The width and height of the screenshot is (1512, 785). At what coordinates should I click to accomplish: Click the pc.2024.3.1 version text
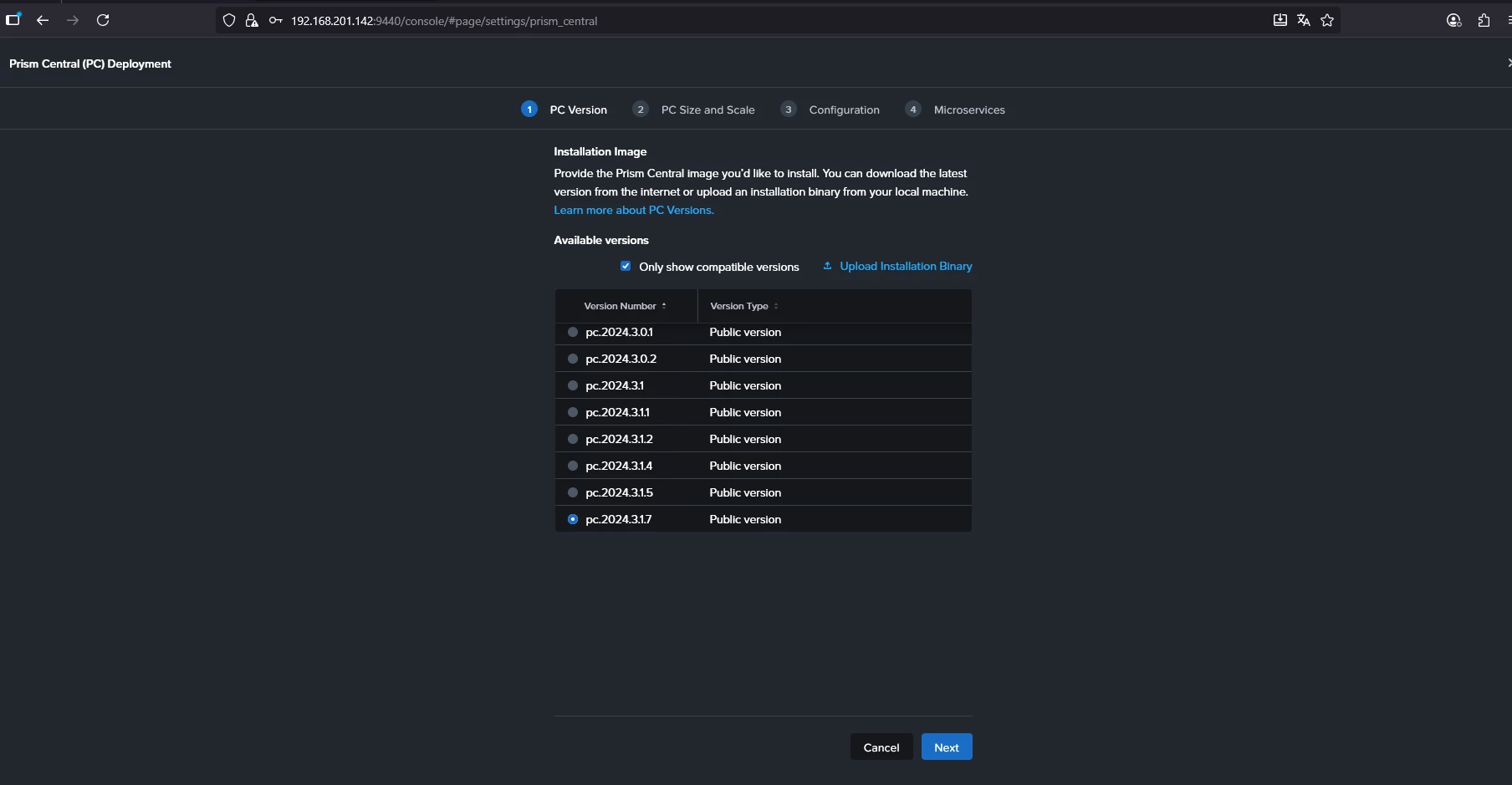pos(615,385)
